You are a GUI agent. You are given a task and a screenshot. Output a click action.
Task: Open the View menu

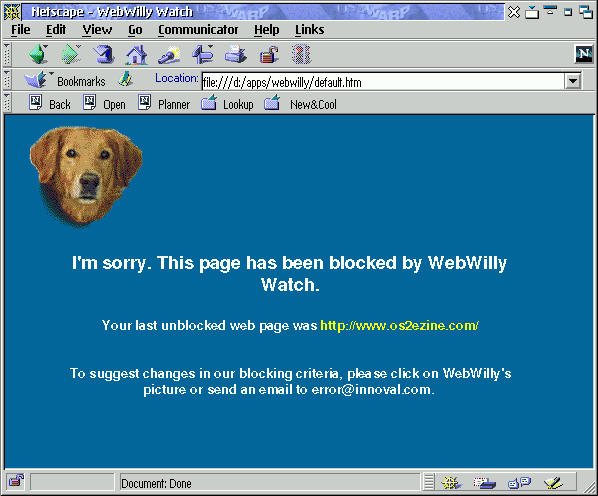(x=97, y=29)
